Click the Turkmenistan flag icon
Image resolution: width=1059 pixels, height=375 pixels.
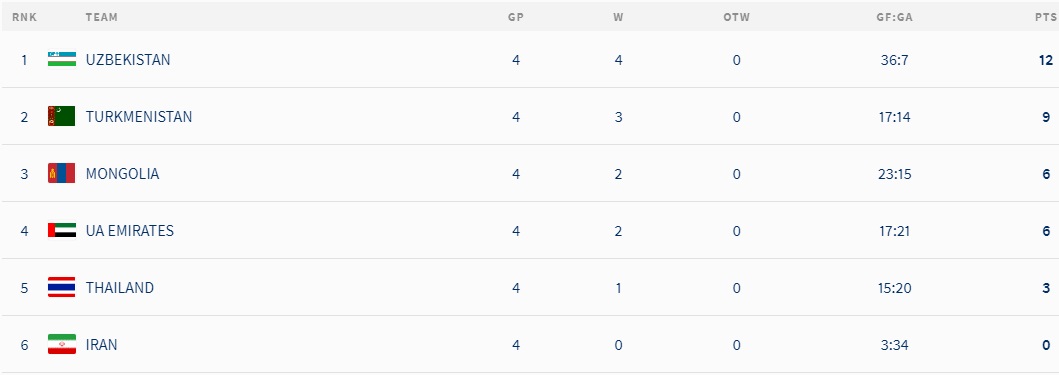point(61,116)
